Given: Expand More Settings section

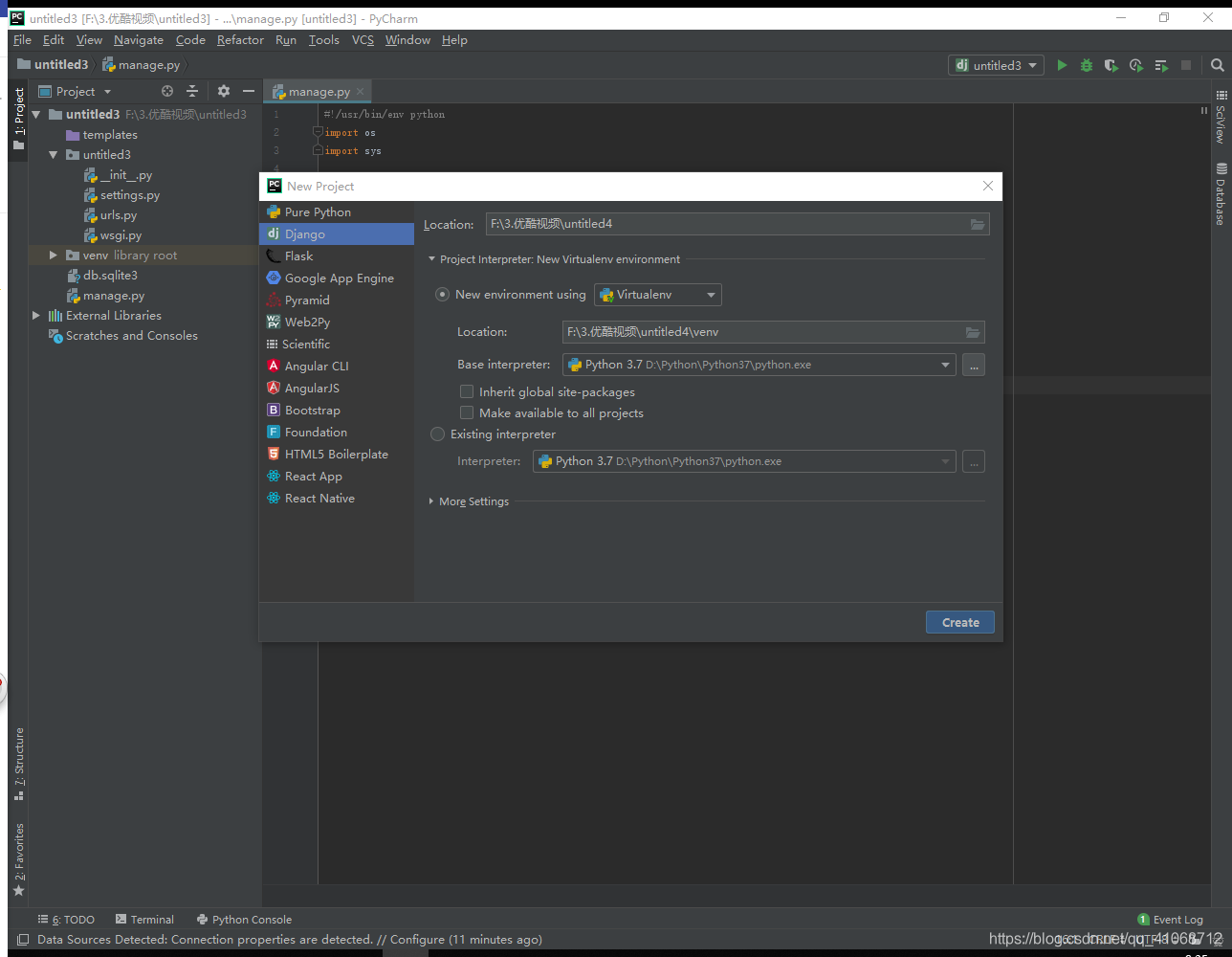Looking at the screenshot, I should 431,501.
